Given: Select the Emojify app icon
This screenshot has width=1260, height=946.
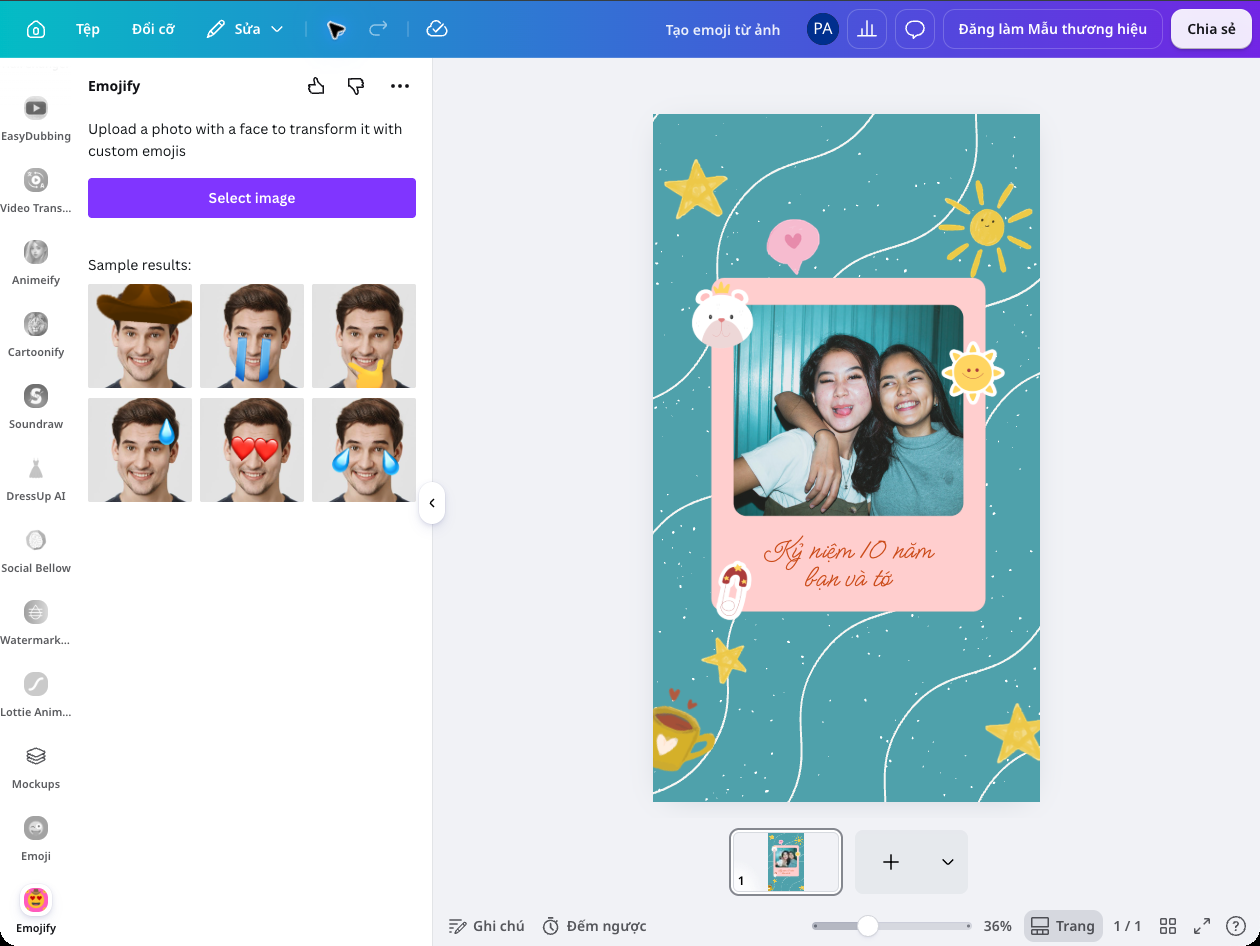Looking at the screenshot, I should pyautogui.click(x=36, y=900).
